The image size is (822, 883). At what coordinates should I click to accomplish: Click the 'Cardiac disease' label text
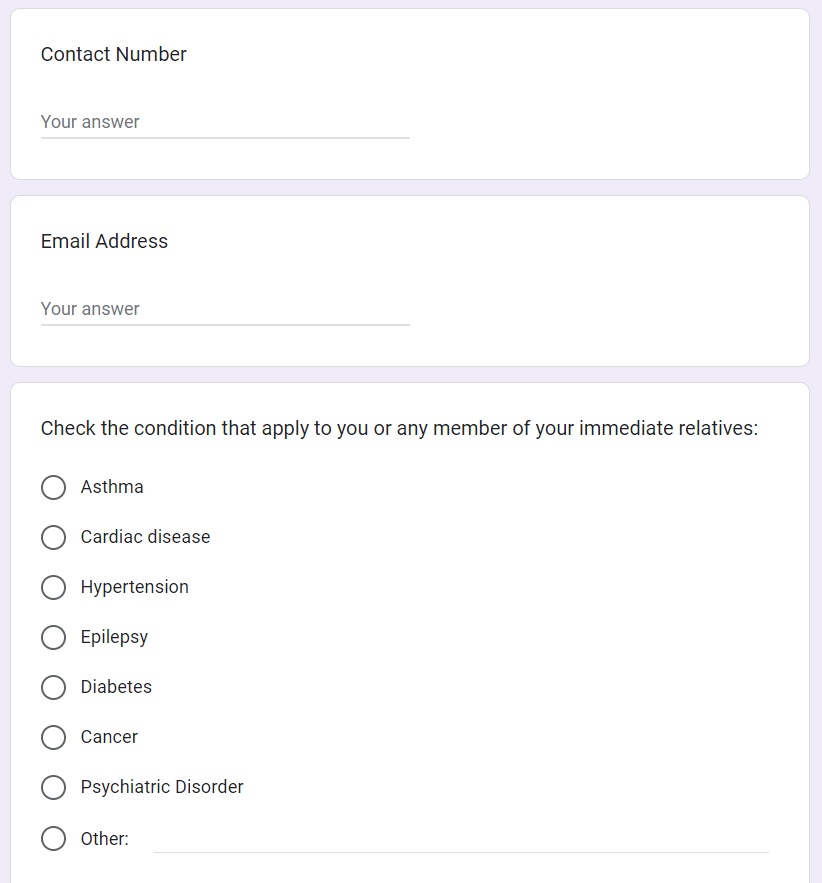[x=145, y=537]
